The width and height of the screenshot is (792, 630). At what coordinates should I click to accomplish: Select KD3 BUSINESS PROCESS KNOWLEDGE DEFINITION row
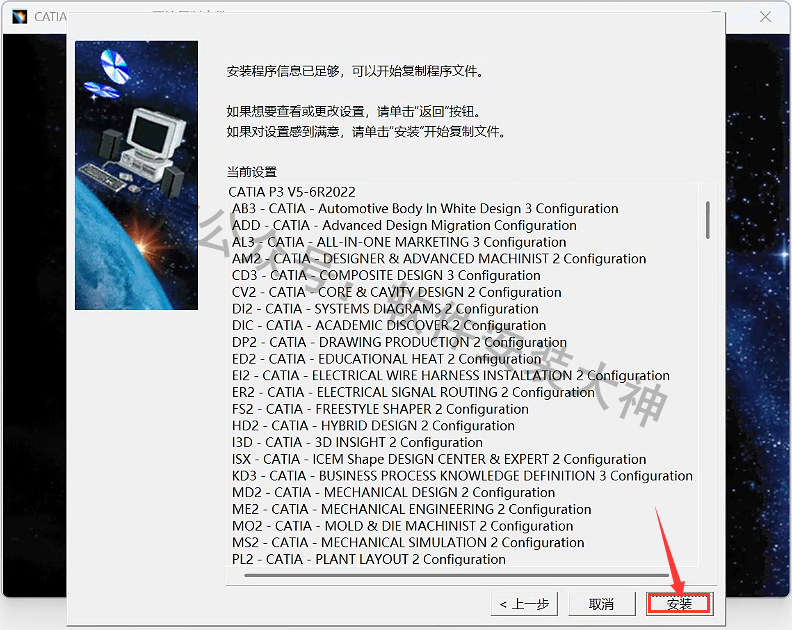(x=462, y=475)
